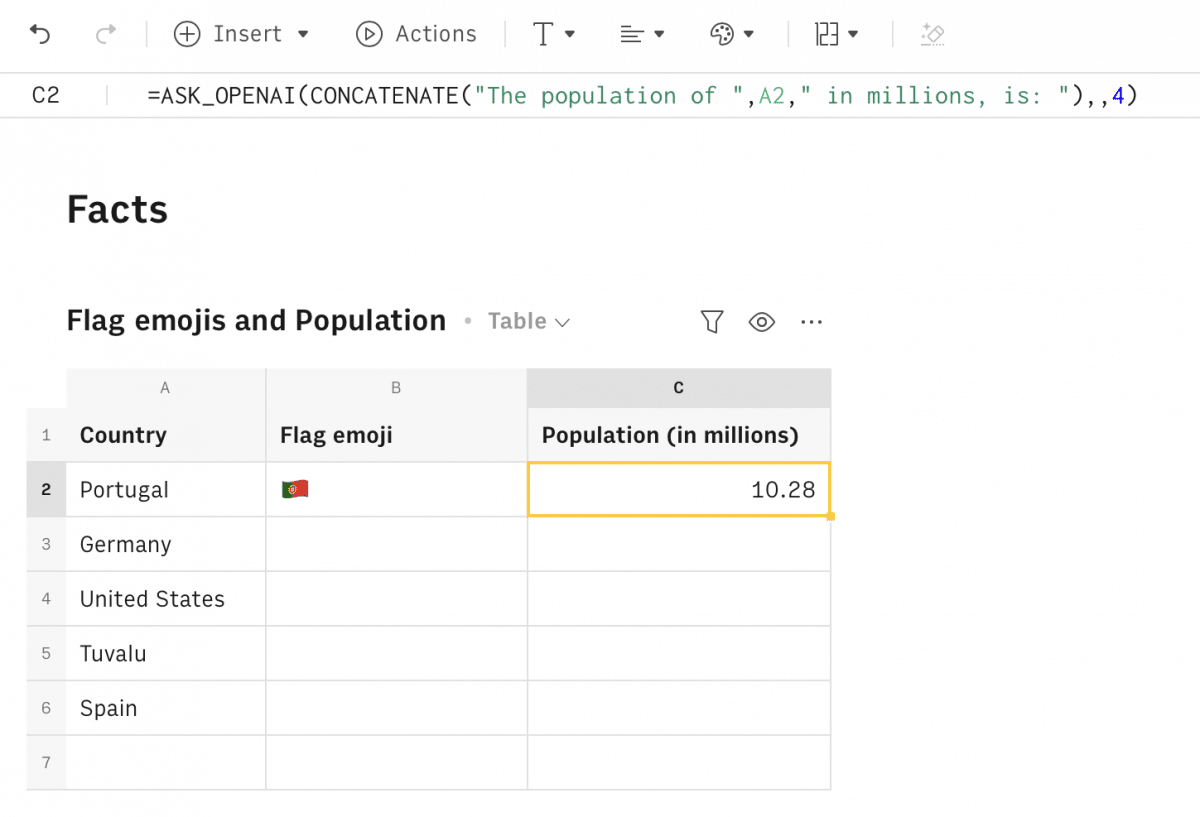Viewport: 1200px width, 817px height.
Task: Select cell C2 showing 10.28
Action: 679,489
